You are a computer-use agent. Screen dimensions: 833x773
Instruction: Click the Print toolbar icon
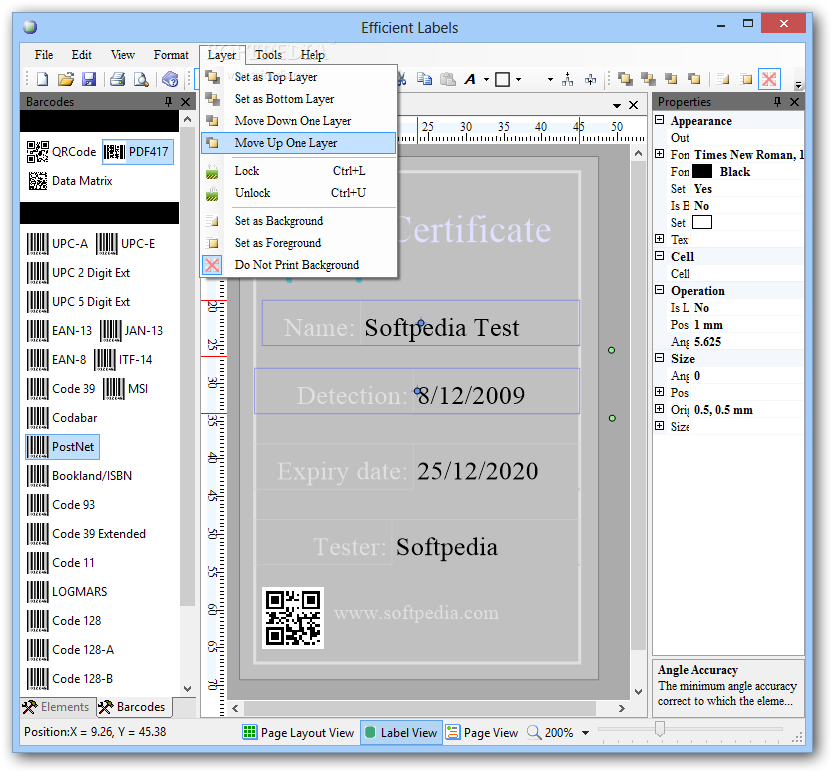click(x=117, y=80)
